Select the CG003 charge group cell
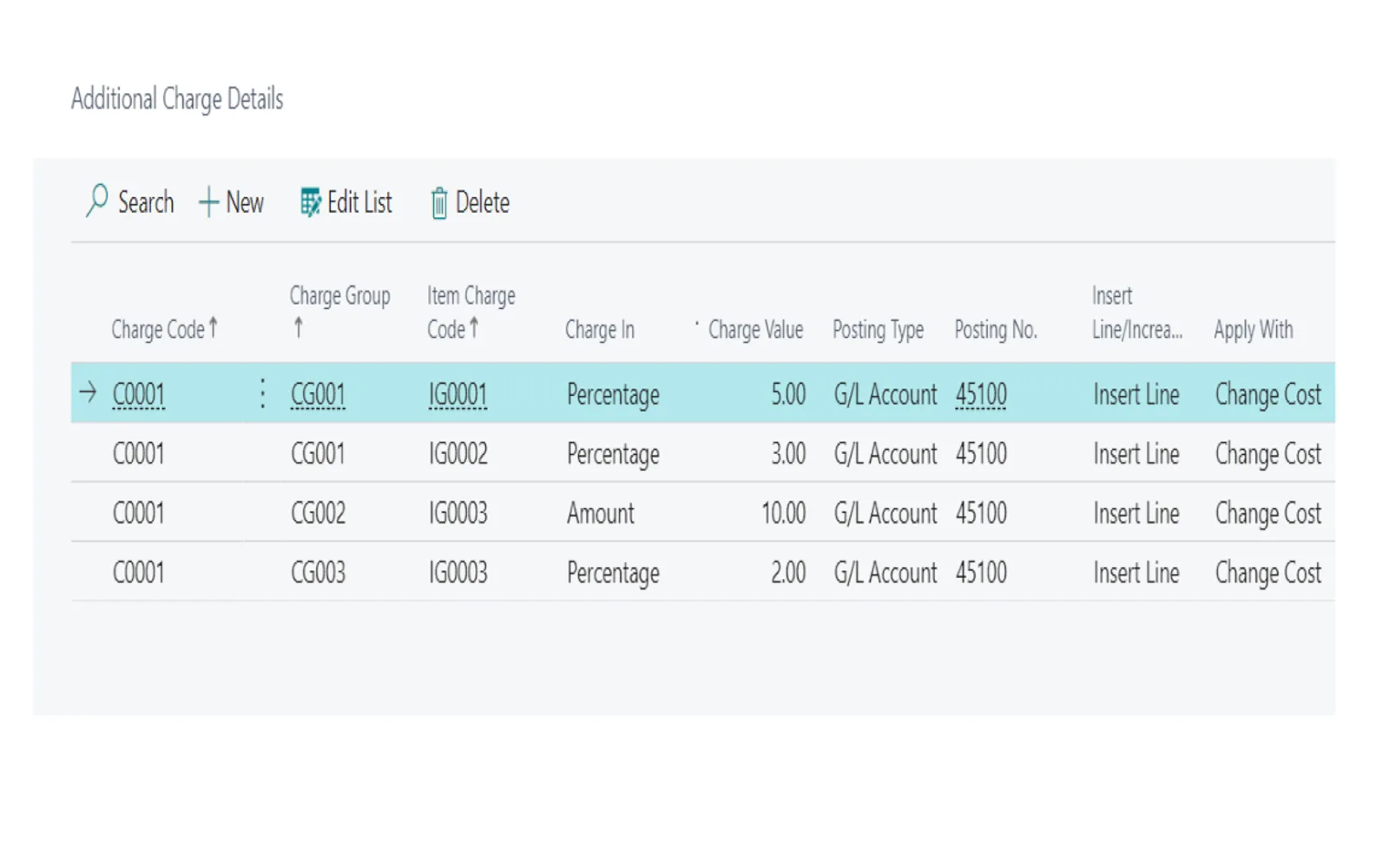 (318, 572)
